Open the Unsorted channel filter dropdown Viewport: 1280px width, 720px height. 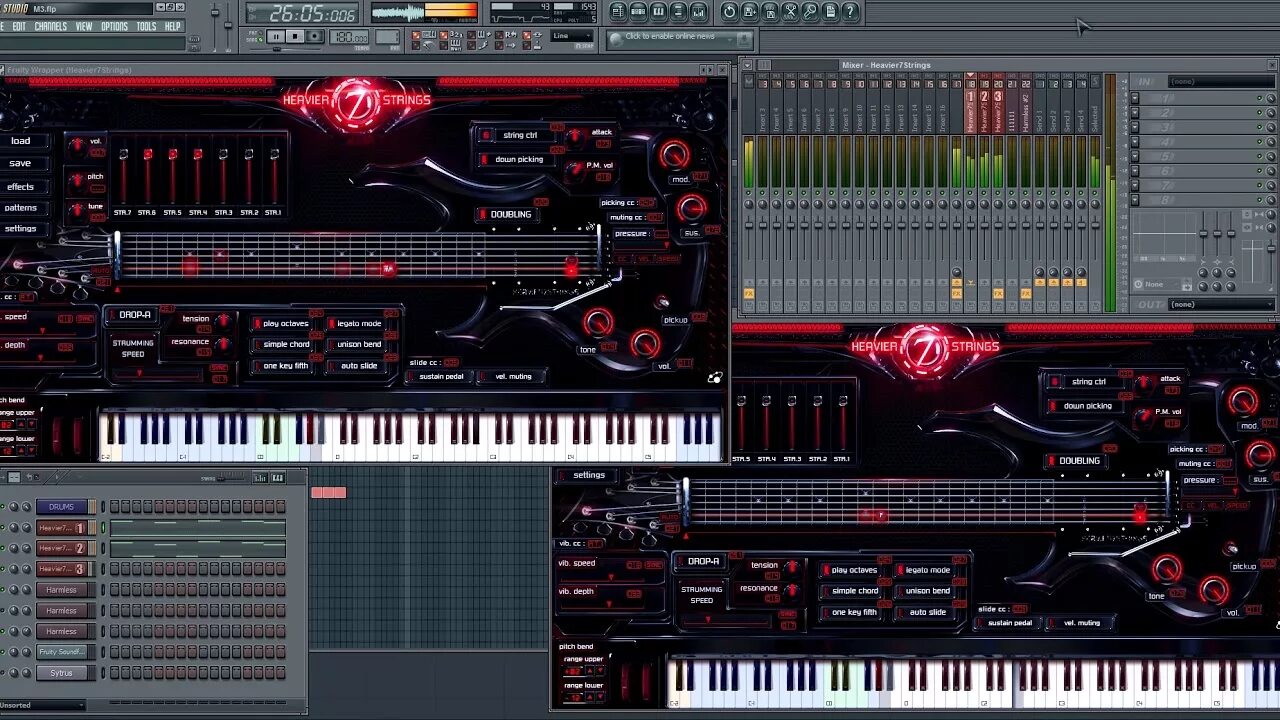click(x=42, y=706)
